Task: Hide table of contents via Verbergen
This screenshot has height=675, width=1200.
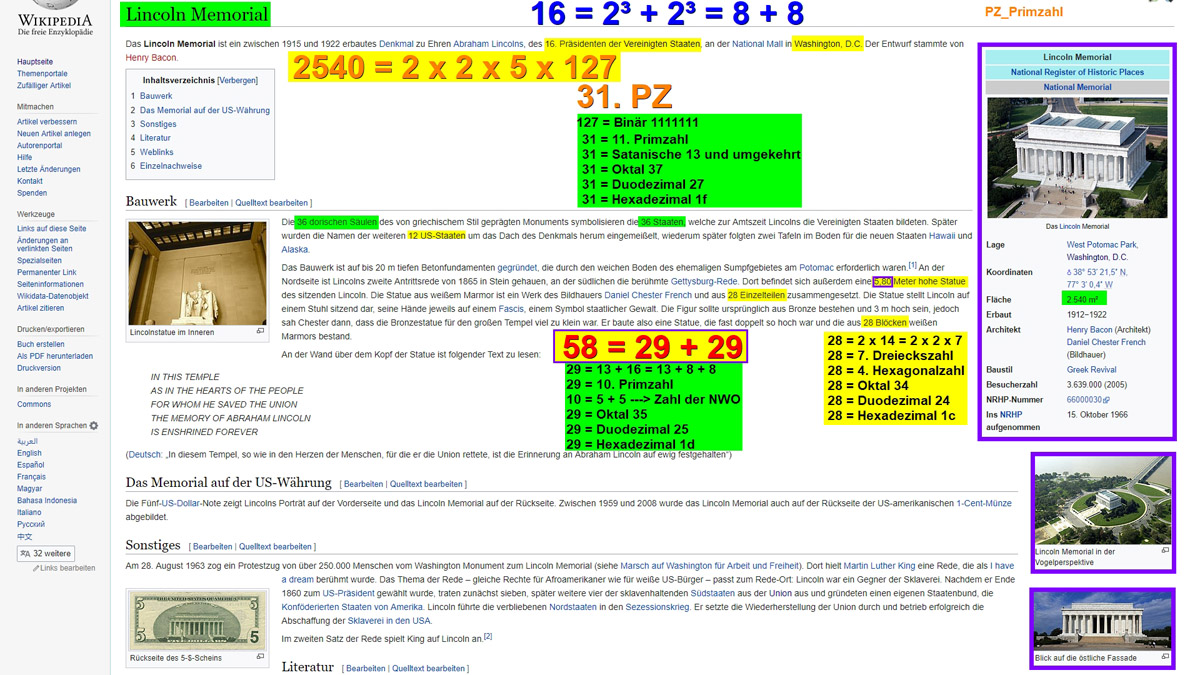Action: pyautogui.click(x=238, y=80)
